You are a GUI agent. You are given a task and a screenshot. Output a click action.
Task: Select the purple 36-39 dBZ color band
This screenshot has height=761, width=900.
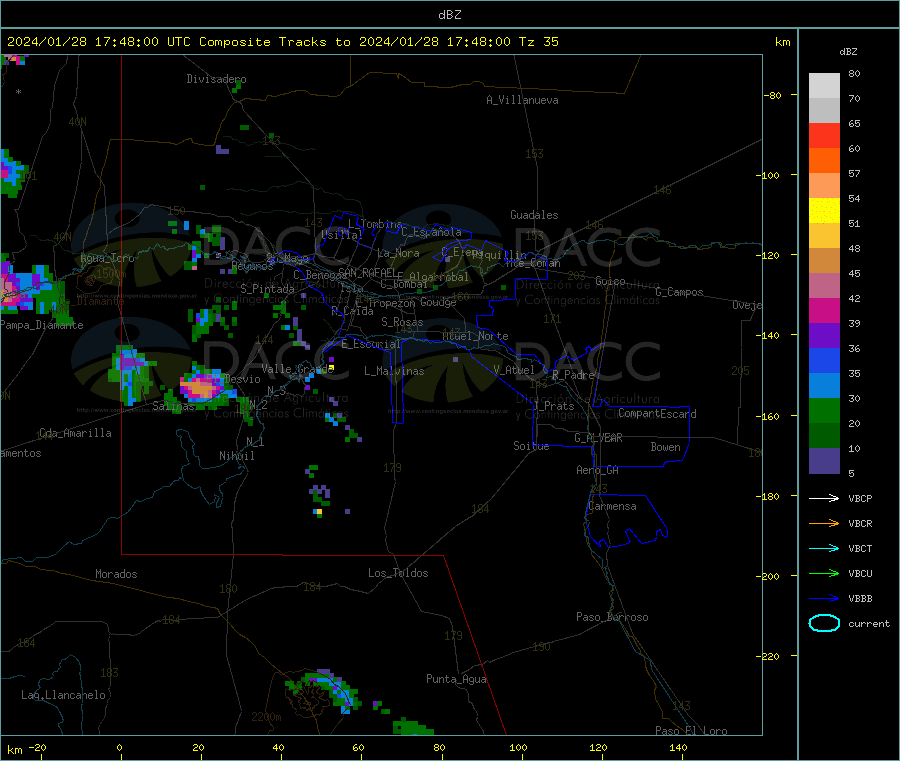(x=824, y=336)
